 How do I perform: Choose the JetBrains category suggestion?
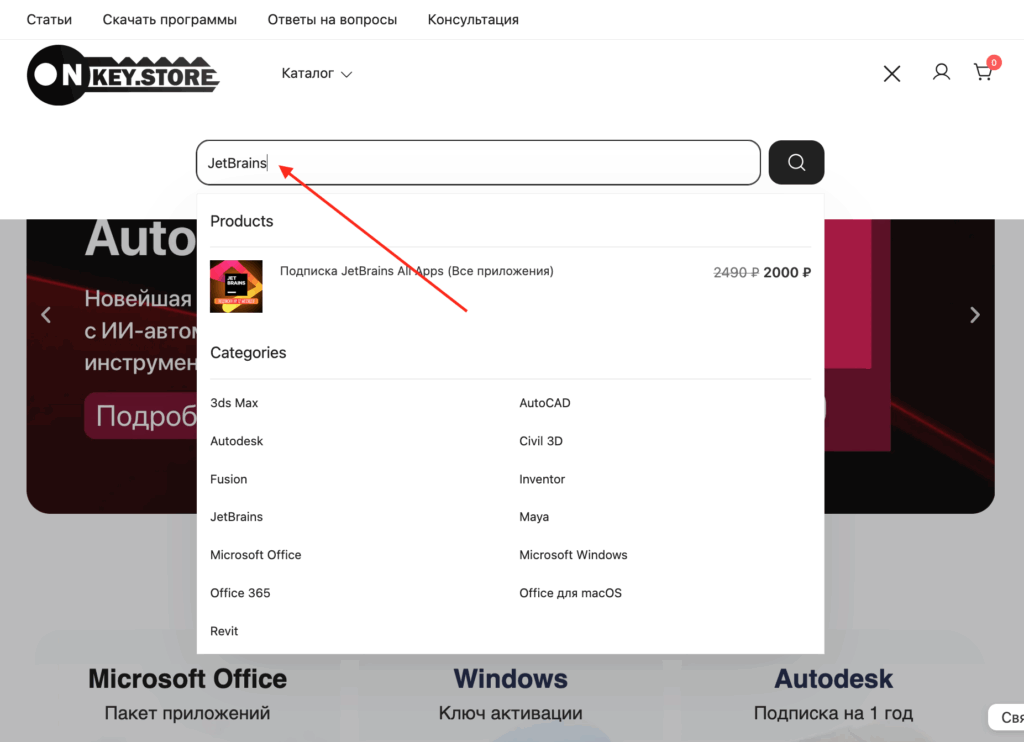pos(237,517)
